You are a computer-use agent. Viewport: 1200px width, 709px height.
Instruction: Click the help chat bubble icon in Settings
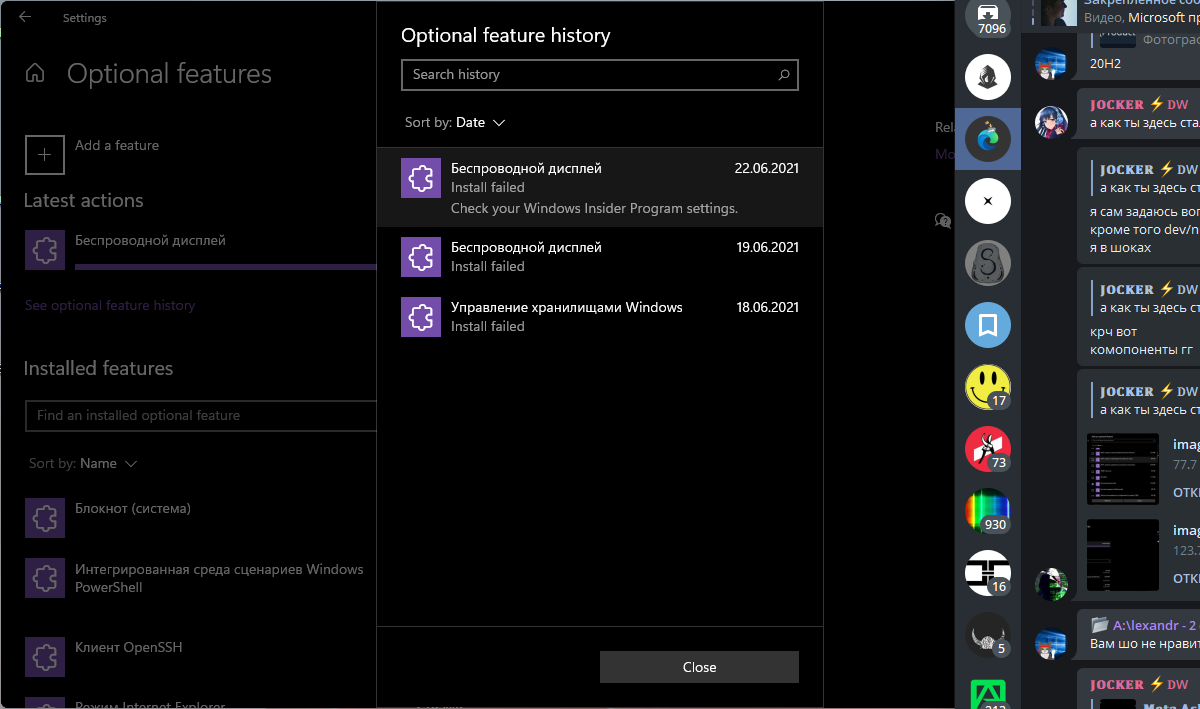[942, 220]
